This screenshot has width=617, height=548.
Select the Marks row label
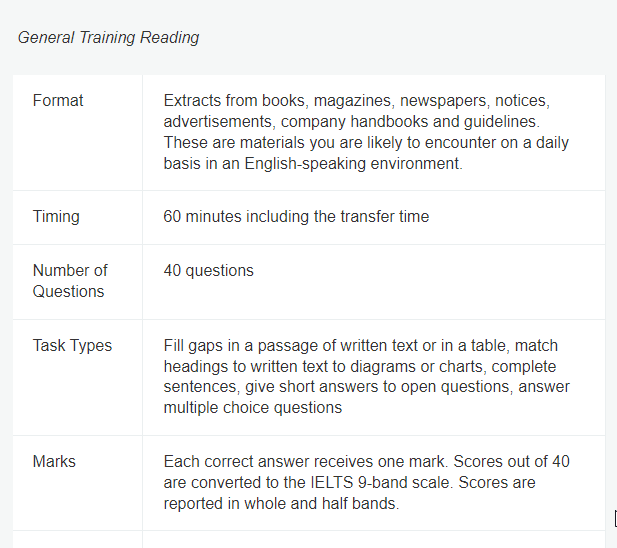(x=54, y=461)
